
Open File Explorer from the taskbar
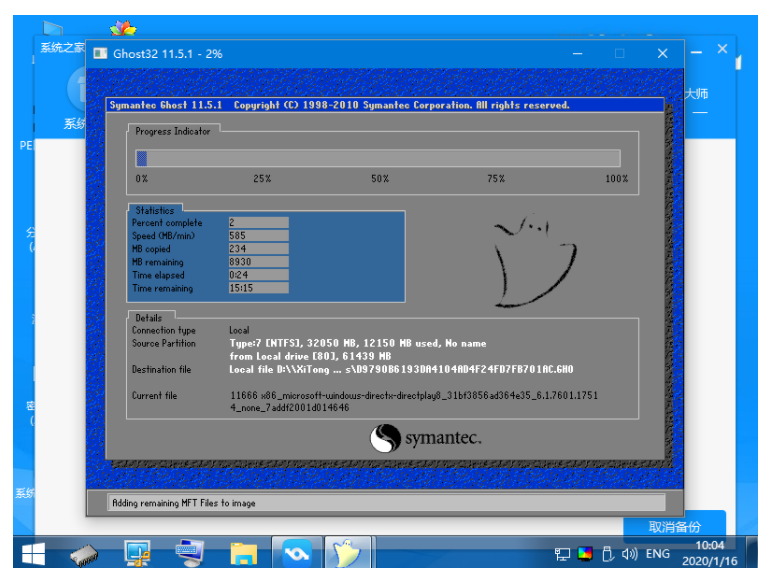(243, 553)
